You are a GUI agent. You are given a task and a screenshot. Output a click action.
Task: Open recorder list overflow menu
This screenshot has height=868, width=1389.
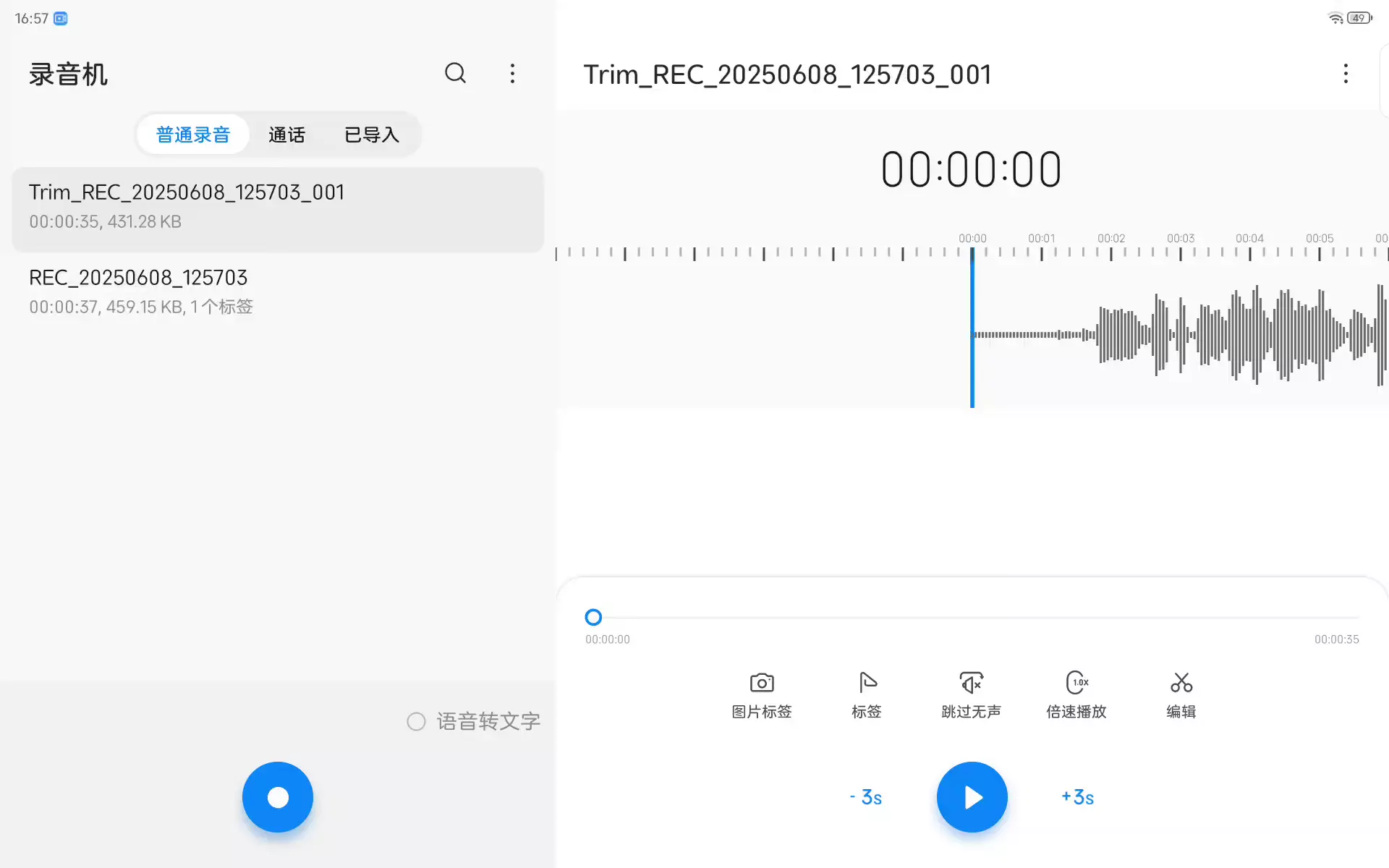(x=512, y=73)
